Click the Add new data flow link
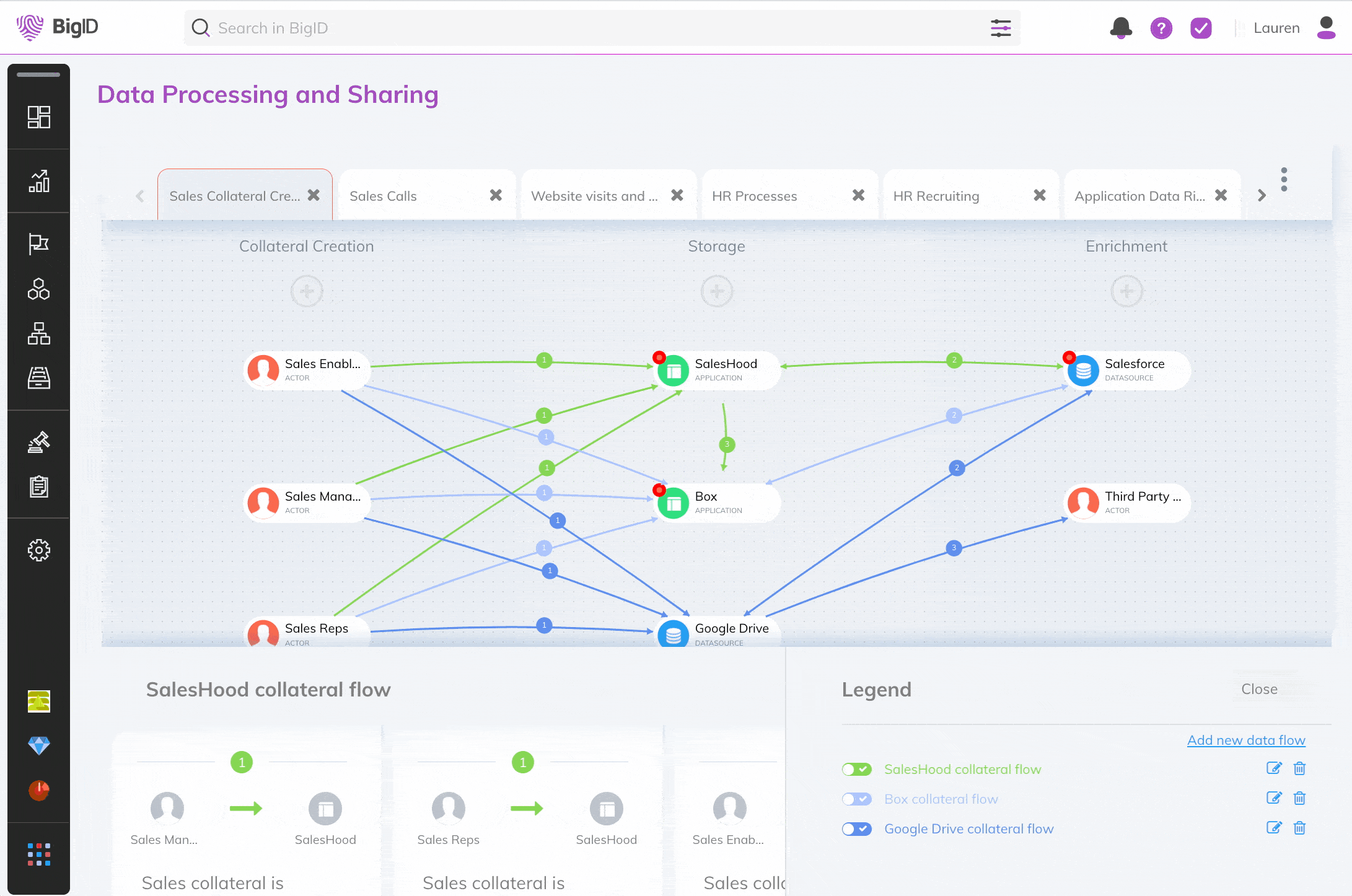 [x=1245, y=740]
